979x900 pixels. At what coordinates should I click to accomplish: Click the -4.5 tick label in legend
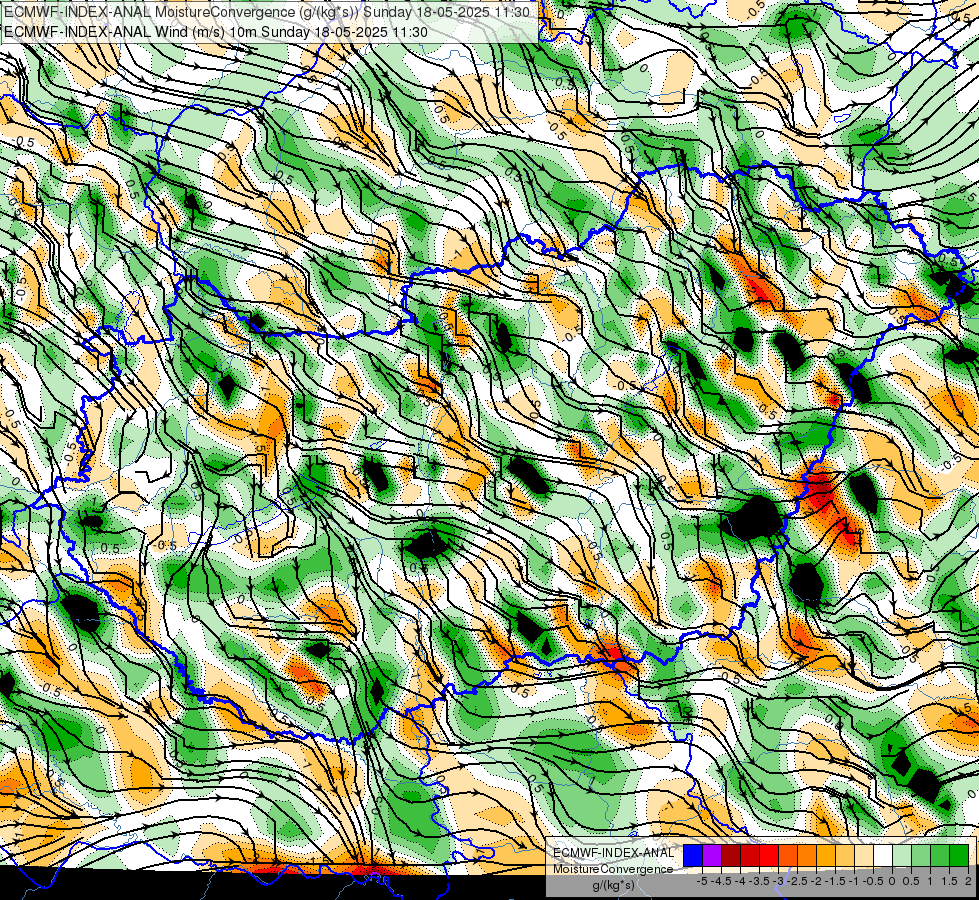(x=723, y=881)
